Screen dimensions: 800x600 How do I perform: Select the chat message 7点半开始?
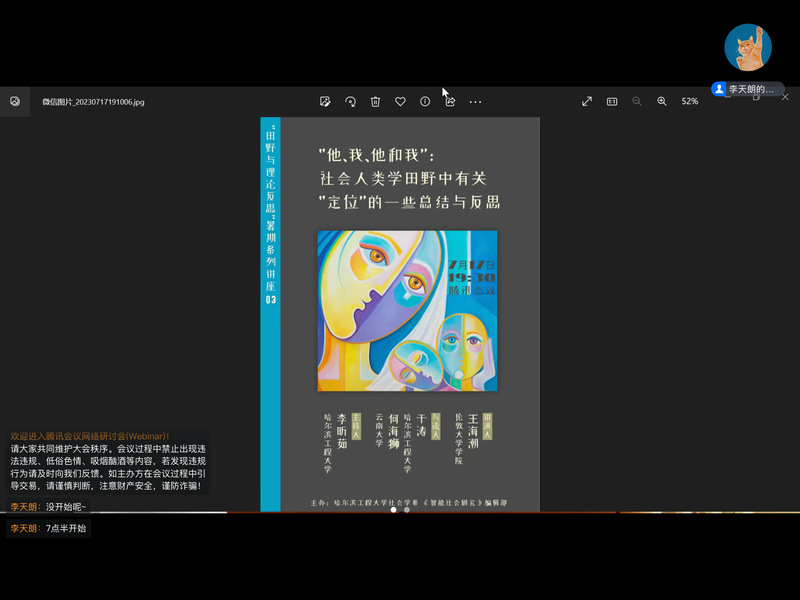point(66,528)
